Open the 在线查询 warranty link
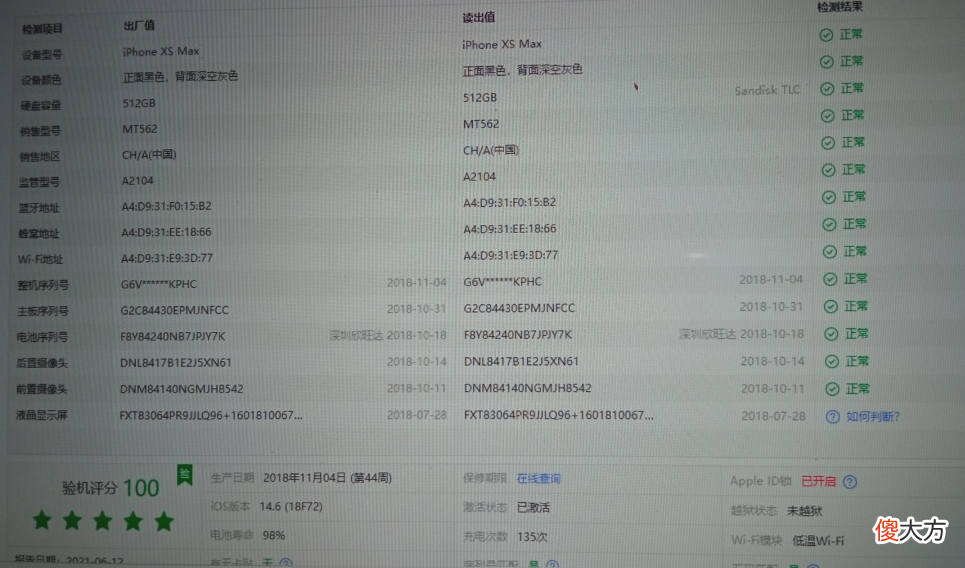The height and width of the screenshot is (568, 965). click(x=539, y=479)
